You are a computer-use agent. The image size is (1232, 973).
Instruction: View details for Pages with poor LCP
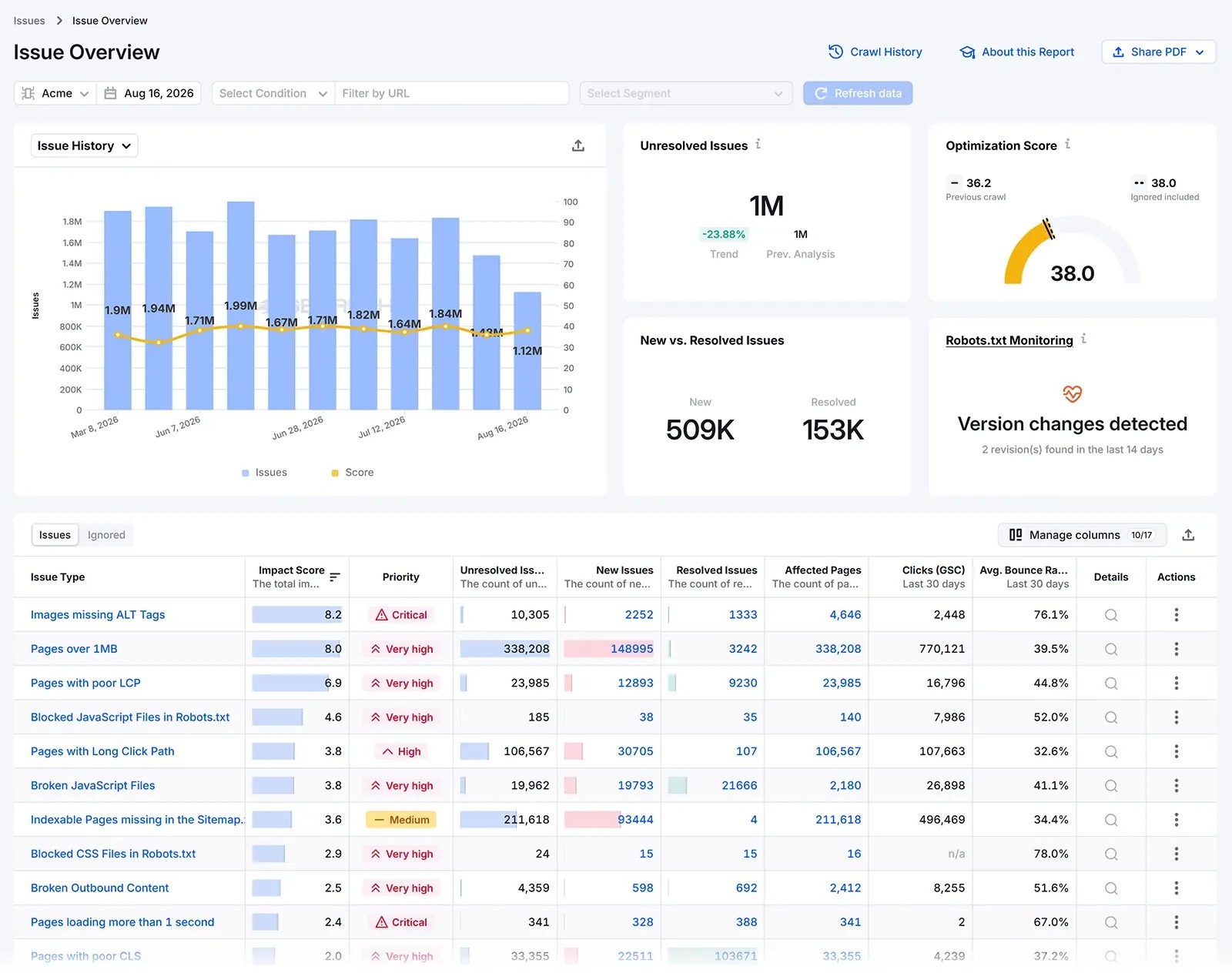[1111, 683]
